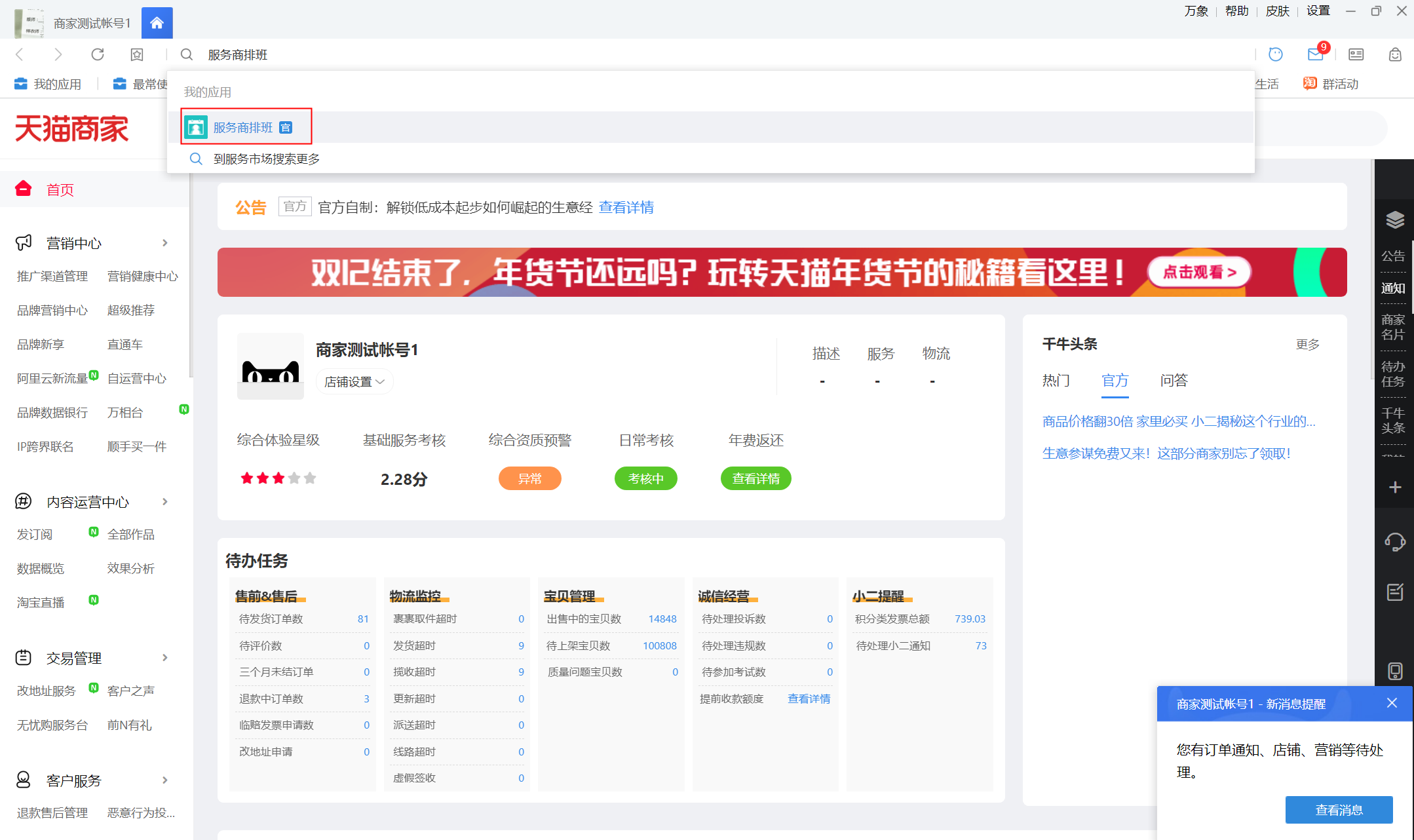
Task: Click the 查看消息 button in popup
Action: pyautogui.click(x=1339, y=810)
